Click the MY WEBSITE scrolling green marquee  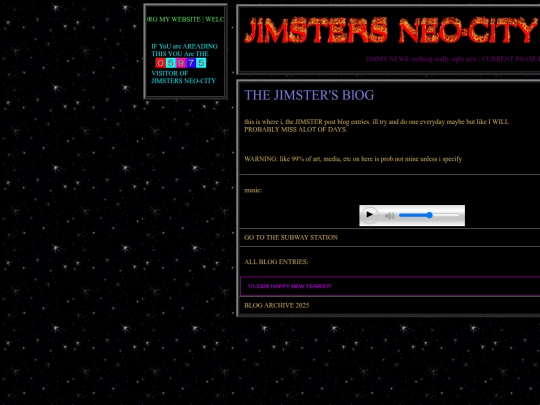click(185, 20)
